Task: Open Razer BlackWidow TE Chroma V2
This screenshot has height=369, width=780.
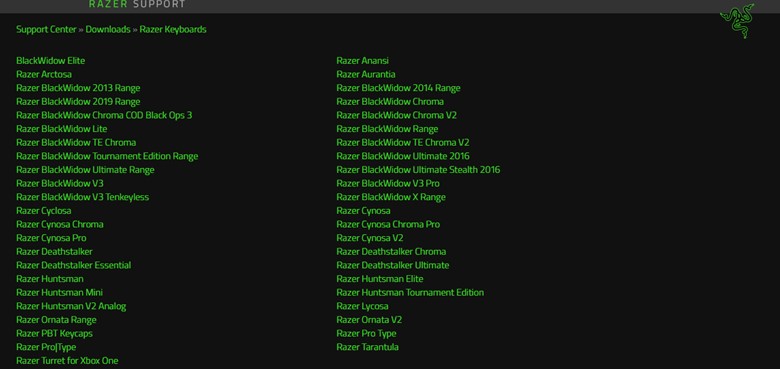Action: point(403,143)
